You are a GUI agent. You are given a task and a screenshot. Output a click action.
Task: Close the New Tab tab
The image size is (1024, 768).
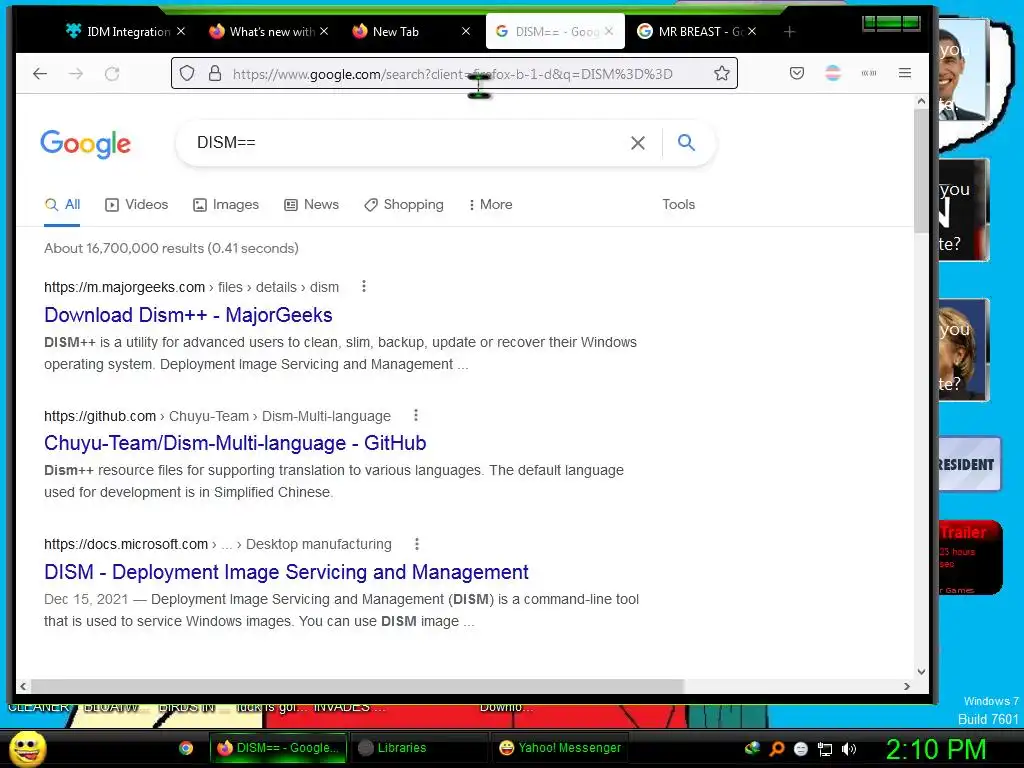[466, 31]
